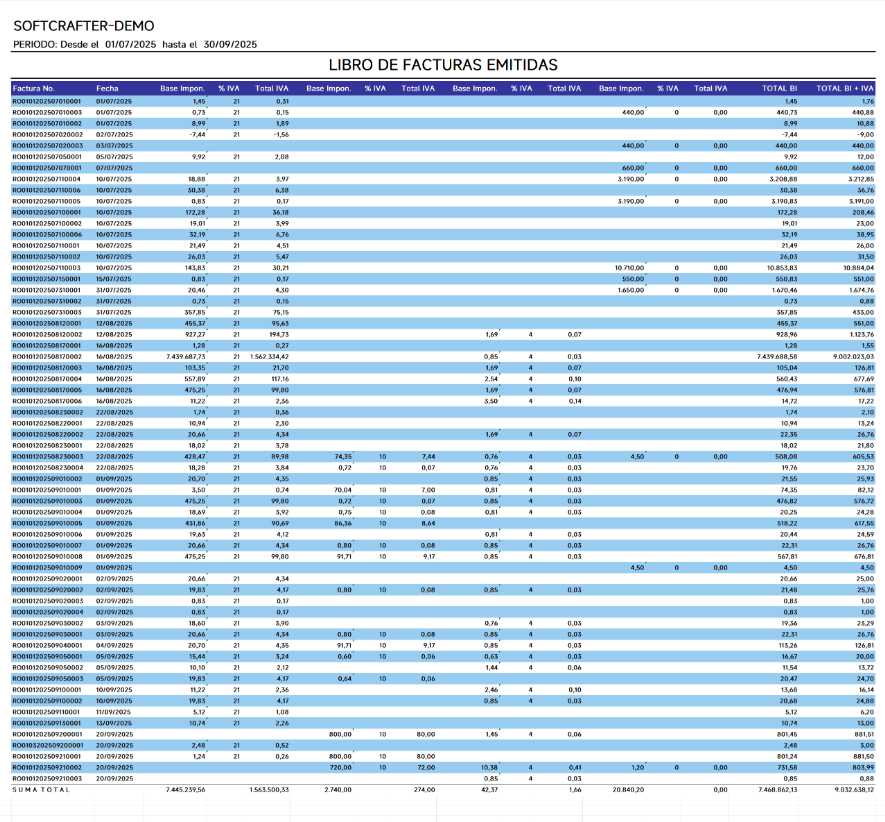
Task: Select the summed exempt base 20.840,20
Action: (628, 790)
